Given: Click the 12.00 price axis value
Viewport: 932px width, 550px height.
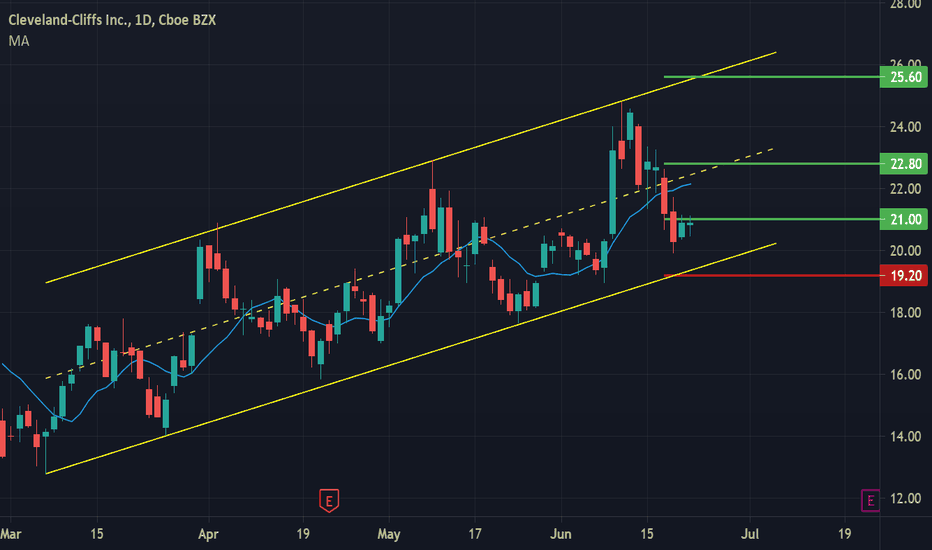Looking at the screenshot, I should tap(905, 498).
